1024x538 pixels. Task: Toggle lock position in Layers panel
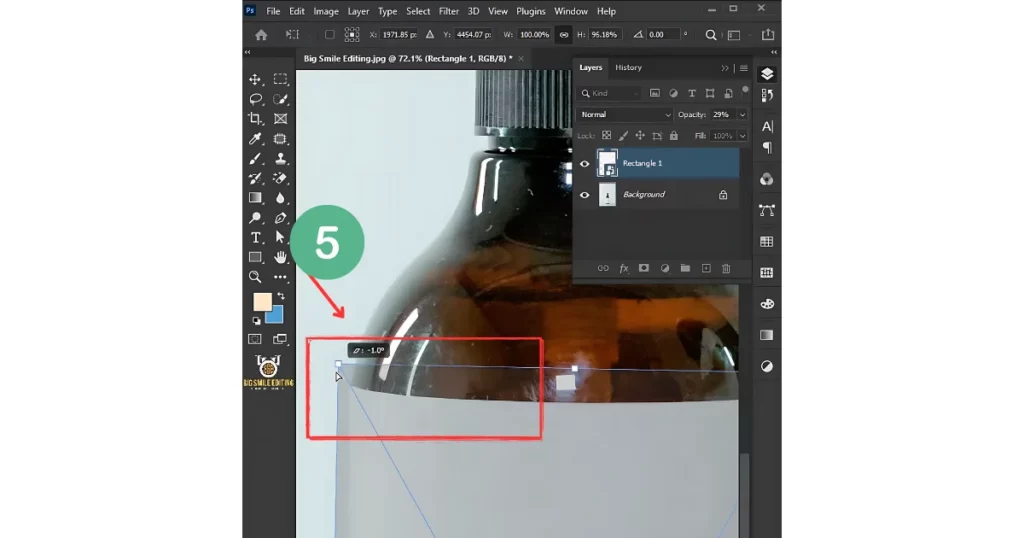tap(640, 136)
